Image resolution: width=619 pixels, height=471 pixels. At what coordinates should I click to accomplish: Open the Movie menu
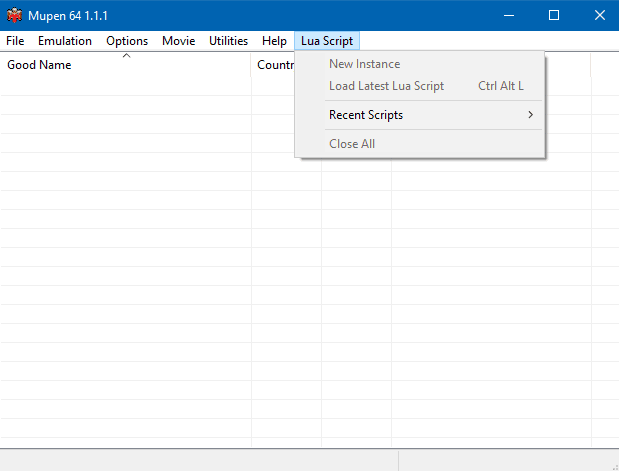[x=178, y=41]
